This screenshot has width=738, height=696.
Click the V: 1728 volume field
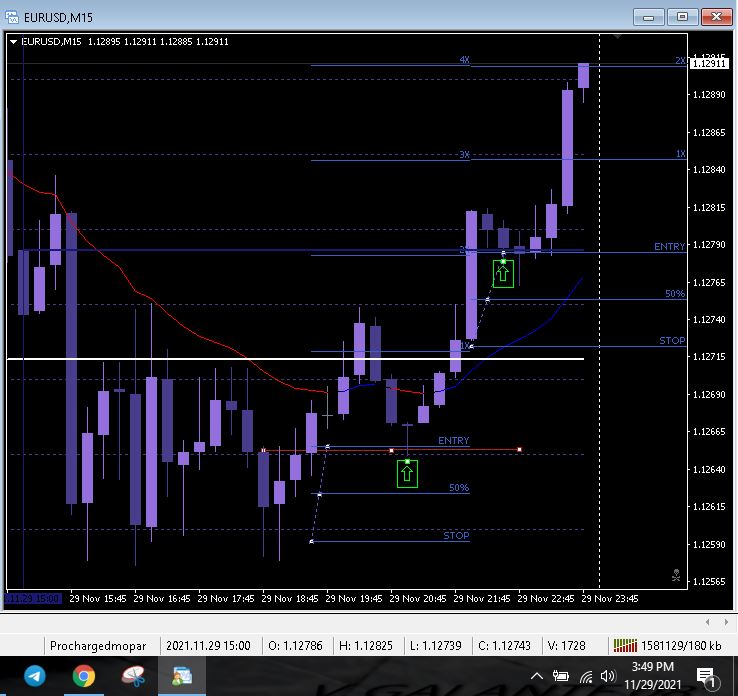(x=567, y=646)
